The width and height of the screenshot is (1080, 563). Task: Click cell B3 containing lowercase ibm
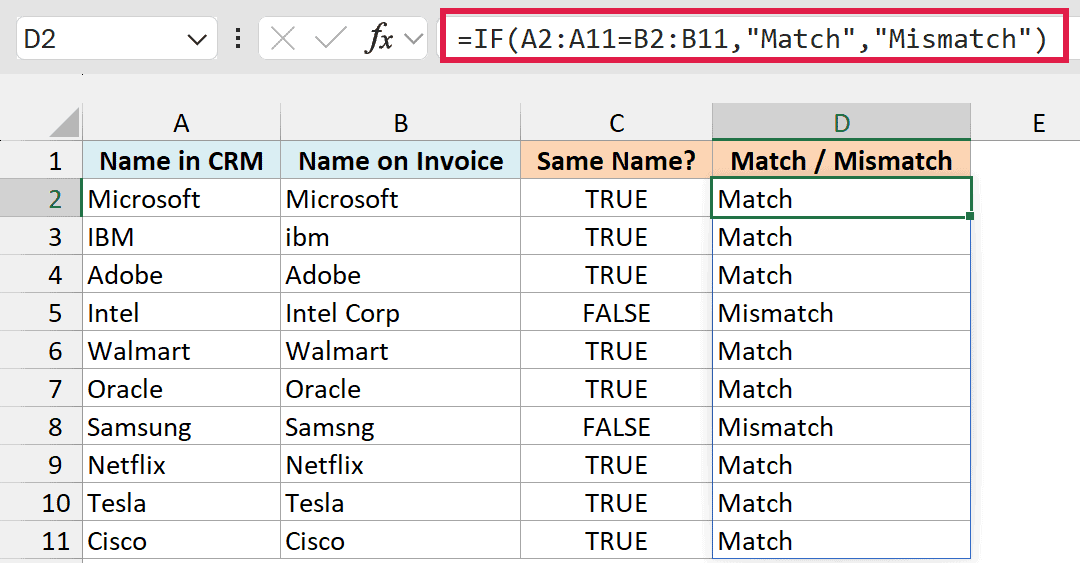(400, 236)
